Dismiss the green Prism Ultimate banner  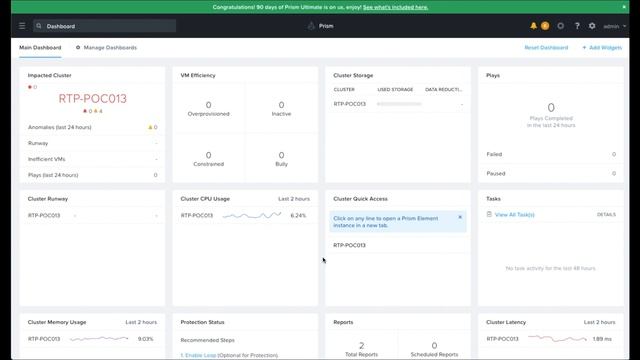[624, 7]
